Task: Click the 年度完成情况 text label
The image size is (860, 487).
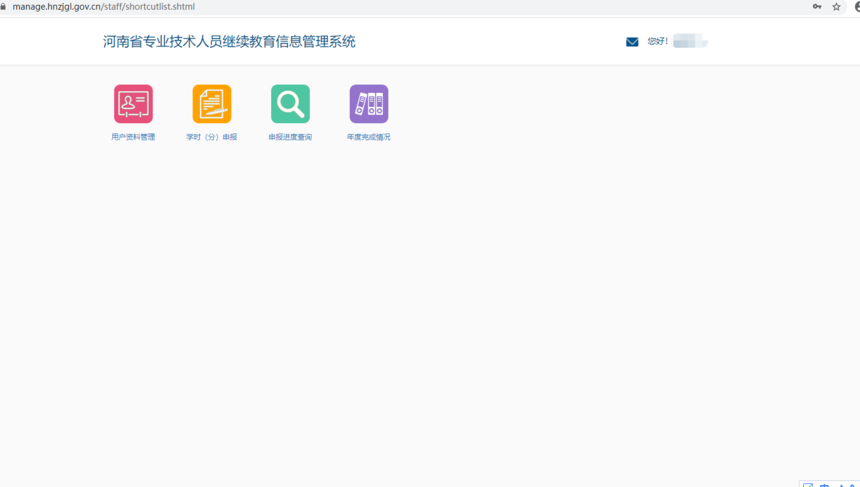Action: click(x=369, y=137)
